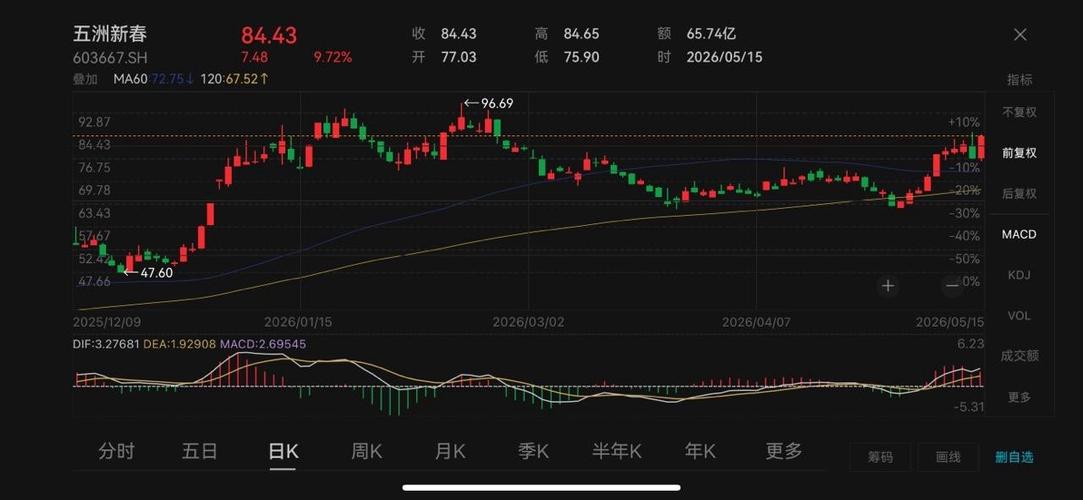The height and width of the screenshot is (500, 1083).
Task: Select the 半年K half-year tab
Action: point(617,452)
